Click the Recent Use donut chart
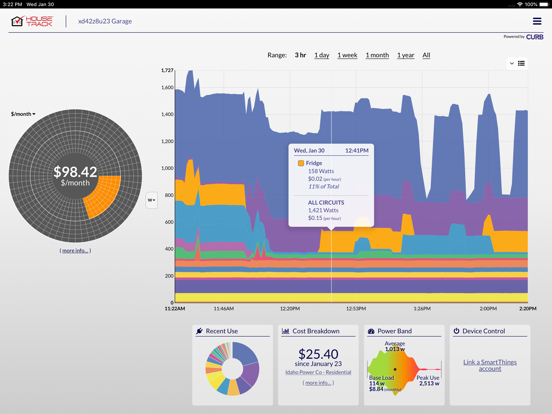Screen dimensions: 552x414 click(232, 369)
